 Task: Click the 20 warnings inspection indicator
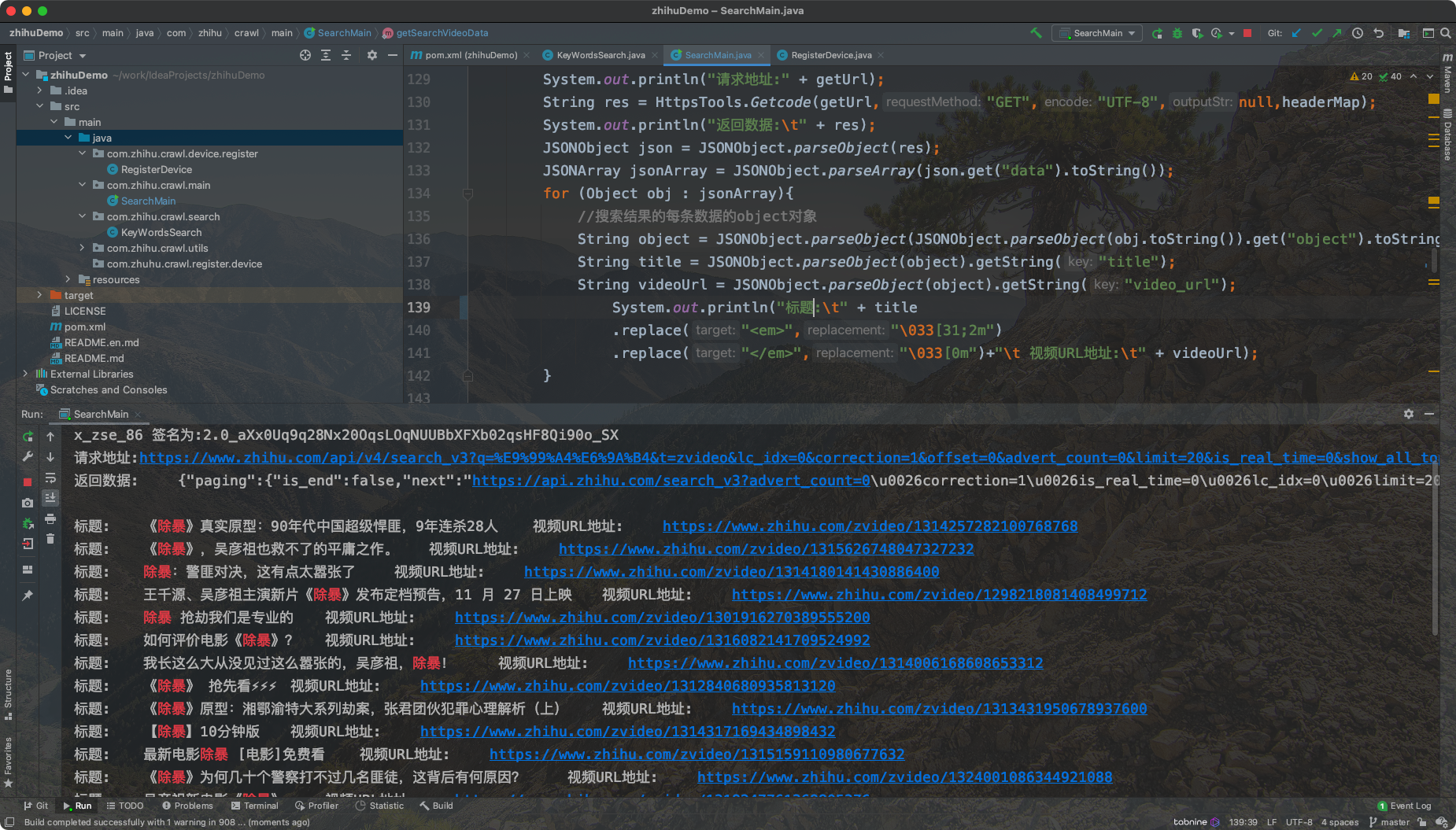[1361, 76]
